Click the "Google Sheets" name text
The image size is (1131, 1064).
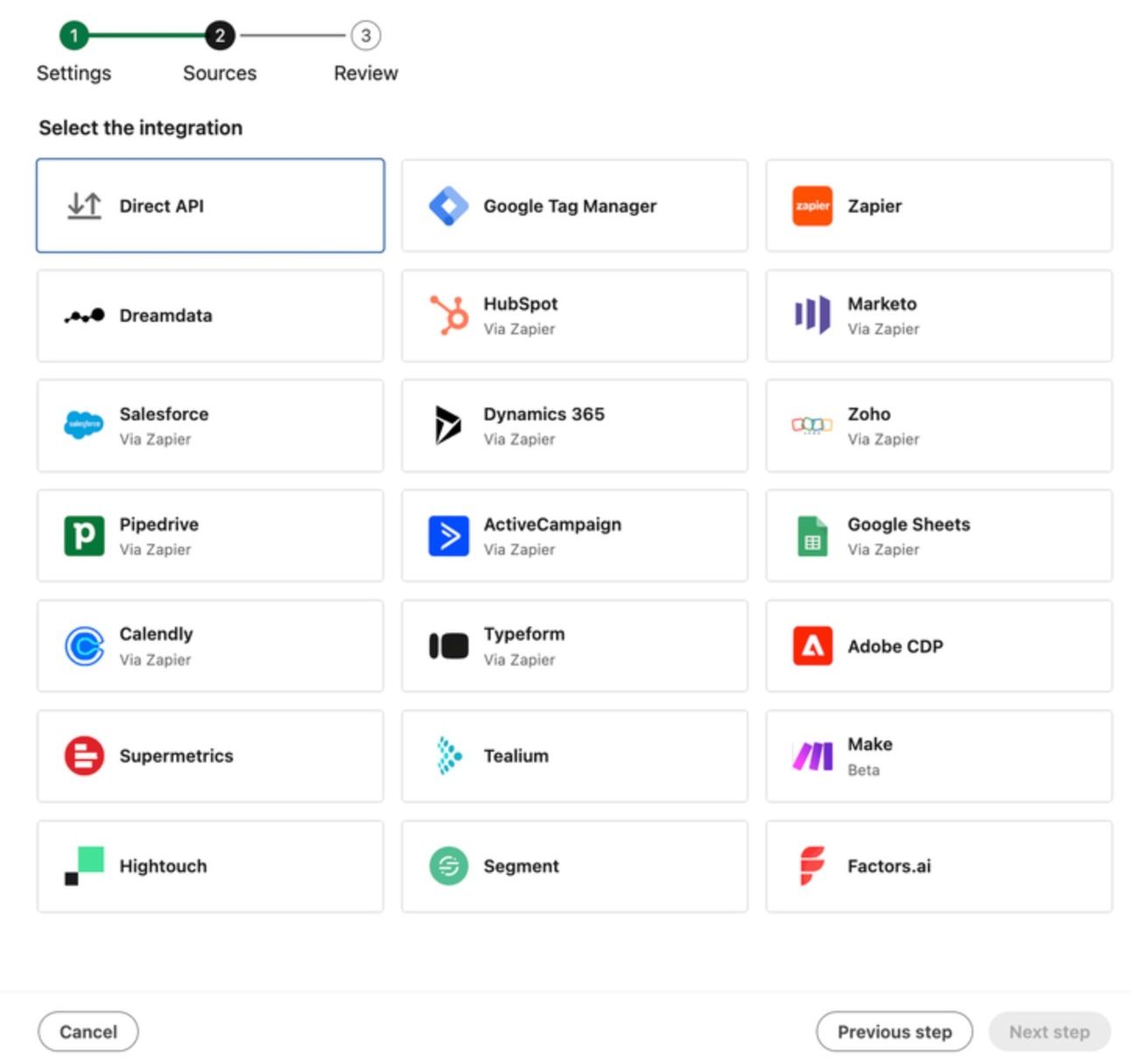(x=909, y=525)
